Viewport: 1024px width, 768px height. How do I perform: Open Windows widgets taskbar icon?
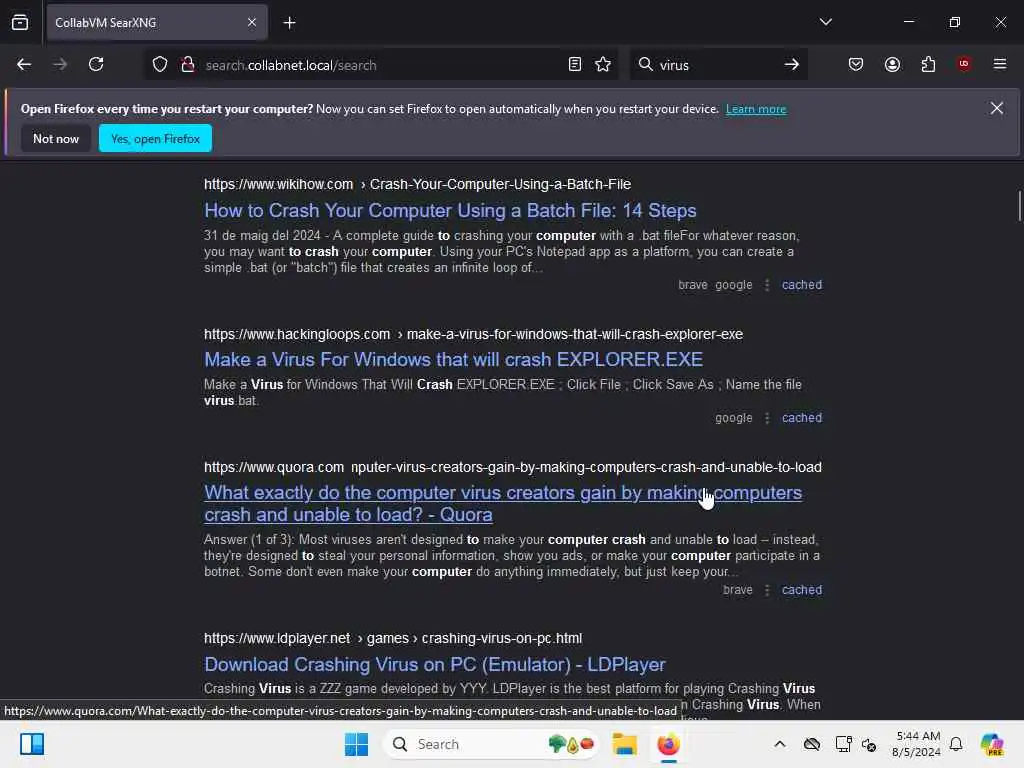click(x=31, y=744)
